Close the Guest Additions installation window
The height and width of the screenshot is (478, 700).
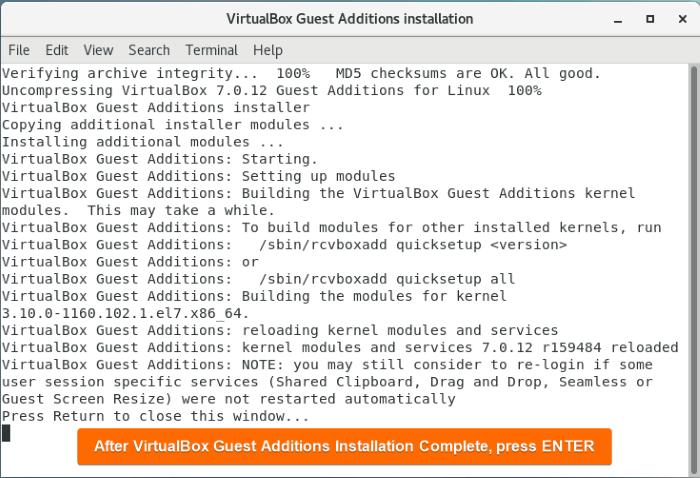click(x=682, y=19)
